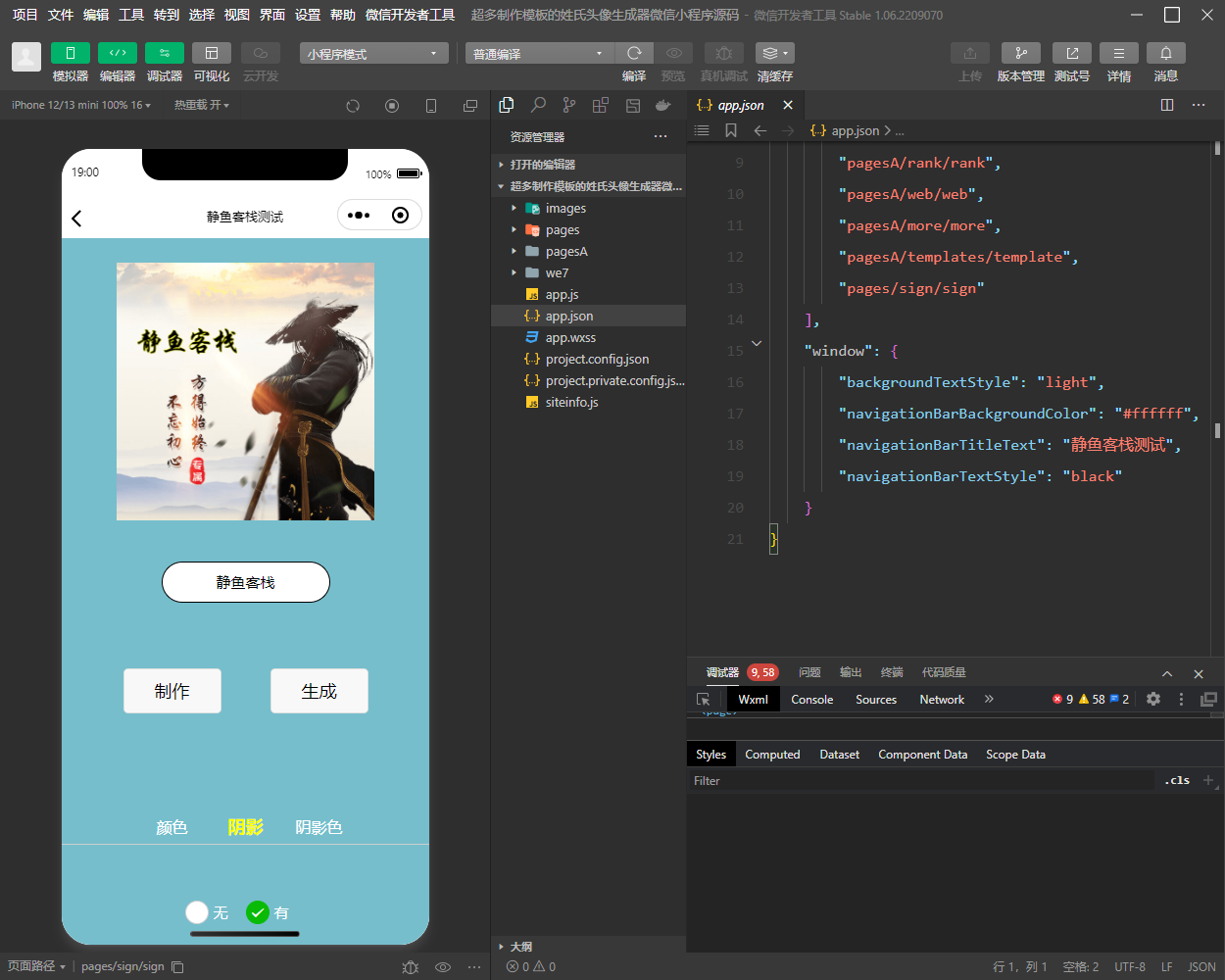1225x980 pixels.
Task: Switch to the Console tab
Action: point(811,700)
